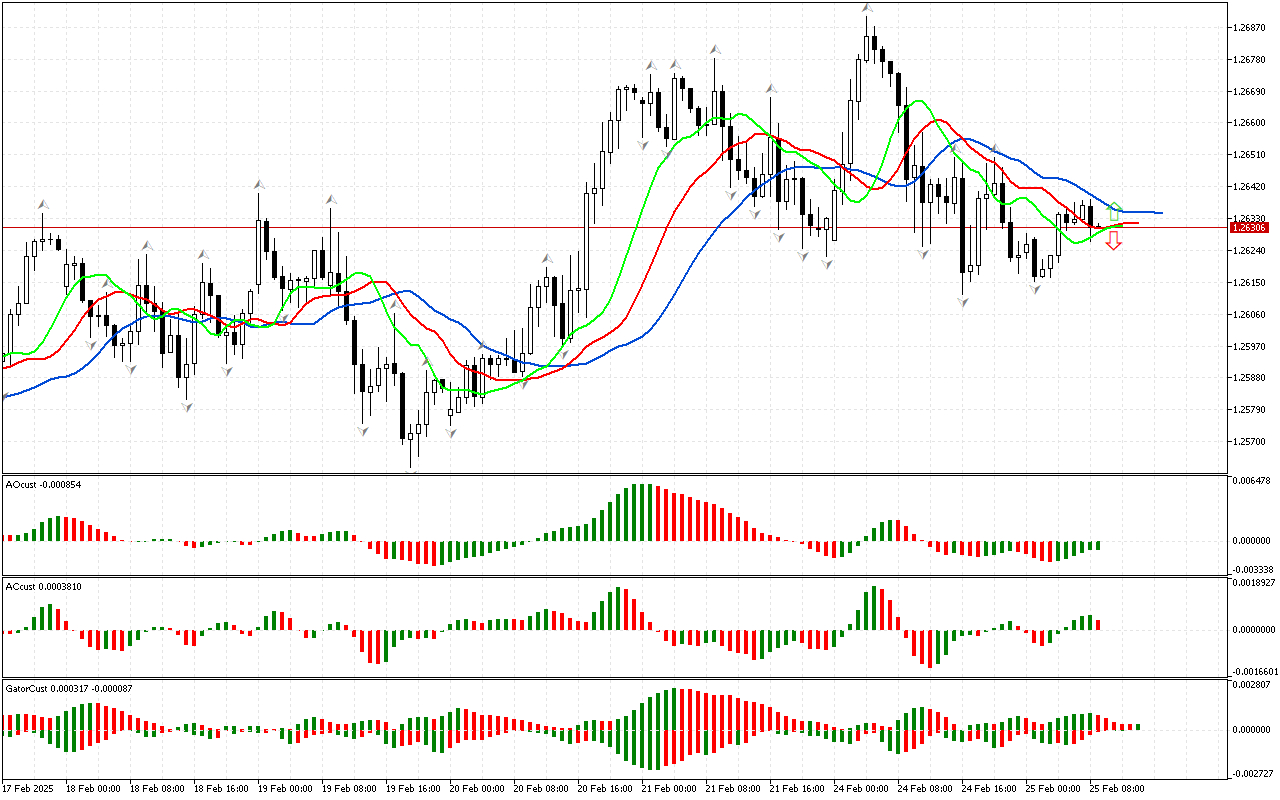Click the 1.25700 price axis label

click(x=1251, y=442)
